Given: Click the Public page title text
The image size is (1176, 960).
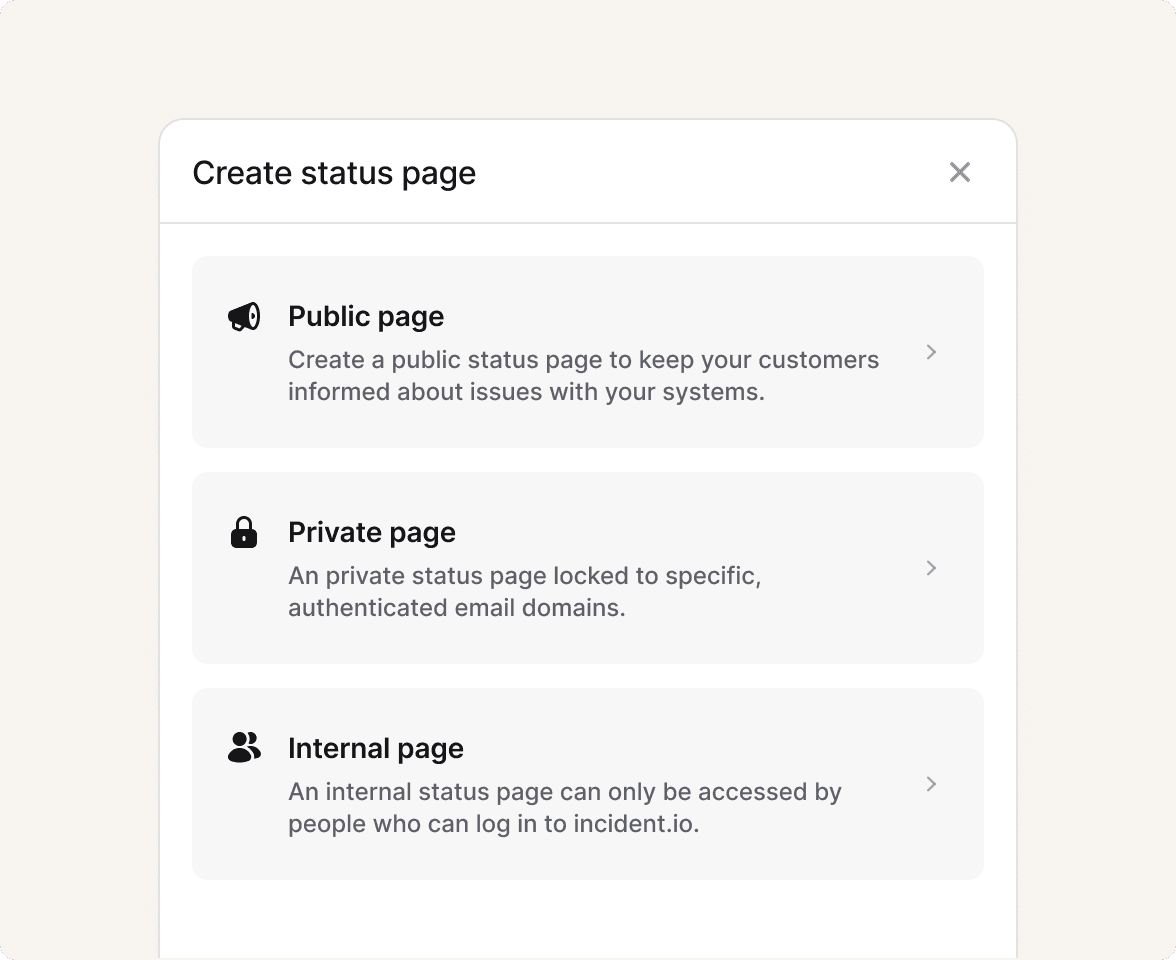Looking at the screenshot, I should [x=366, y=316].
